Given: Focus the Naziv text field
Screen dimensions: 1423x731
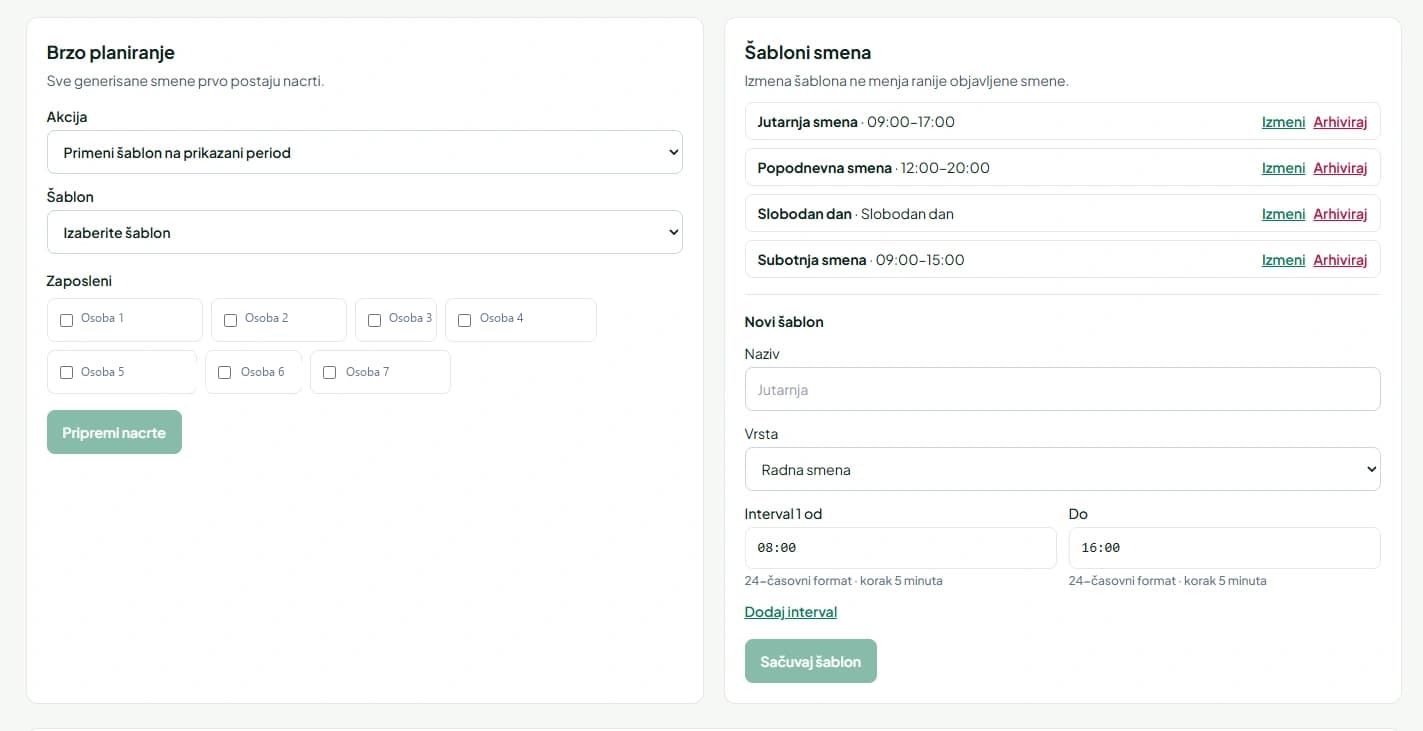Looking at the screenshot, I should click(1062, 389).
